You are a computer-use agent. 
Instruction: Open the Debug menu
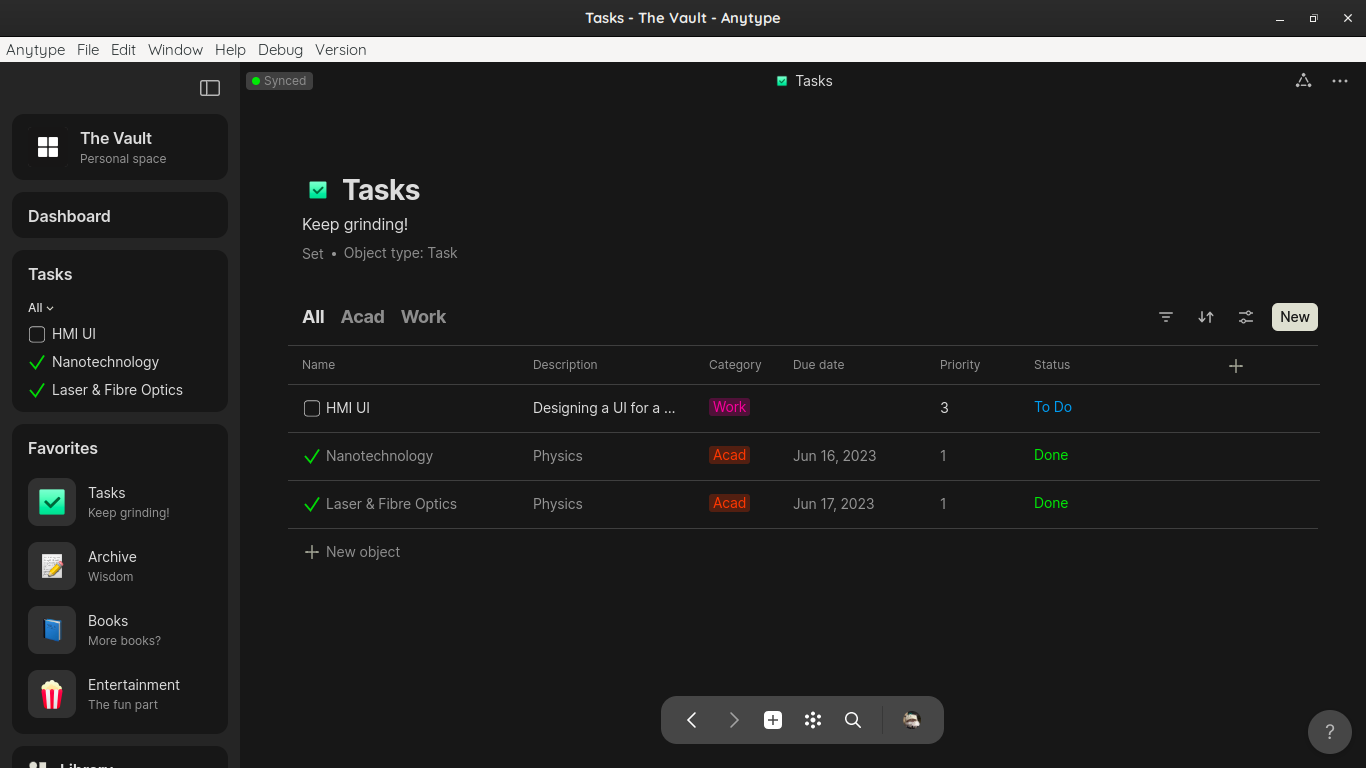[280, 50]
